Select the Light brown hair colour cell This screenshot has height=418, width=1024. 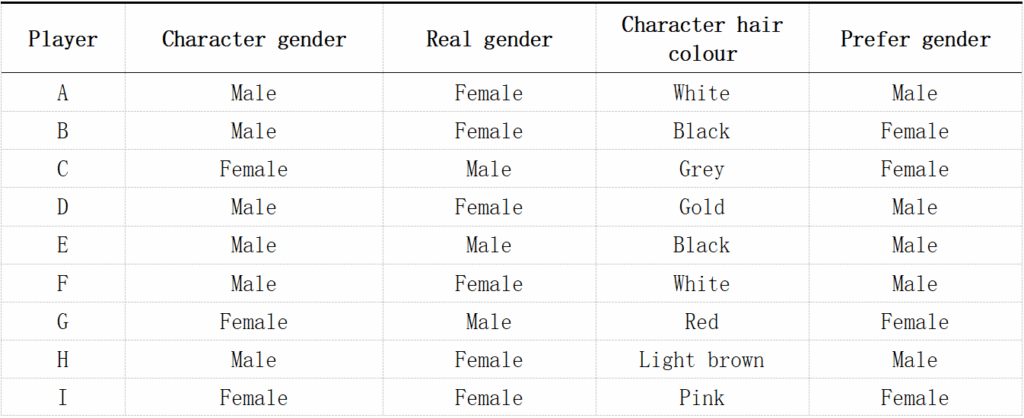click(x=701, y=360)
